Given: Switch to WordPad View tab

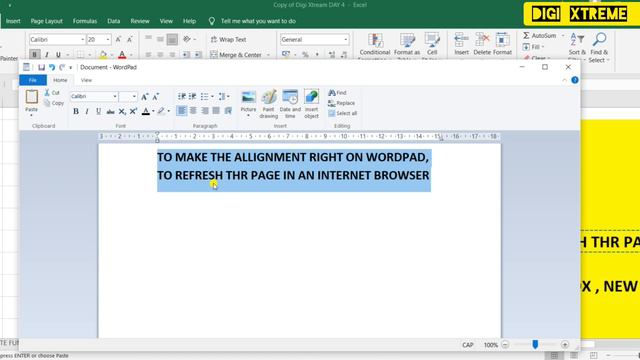Looking at the screenshot, I should [86, 80].
